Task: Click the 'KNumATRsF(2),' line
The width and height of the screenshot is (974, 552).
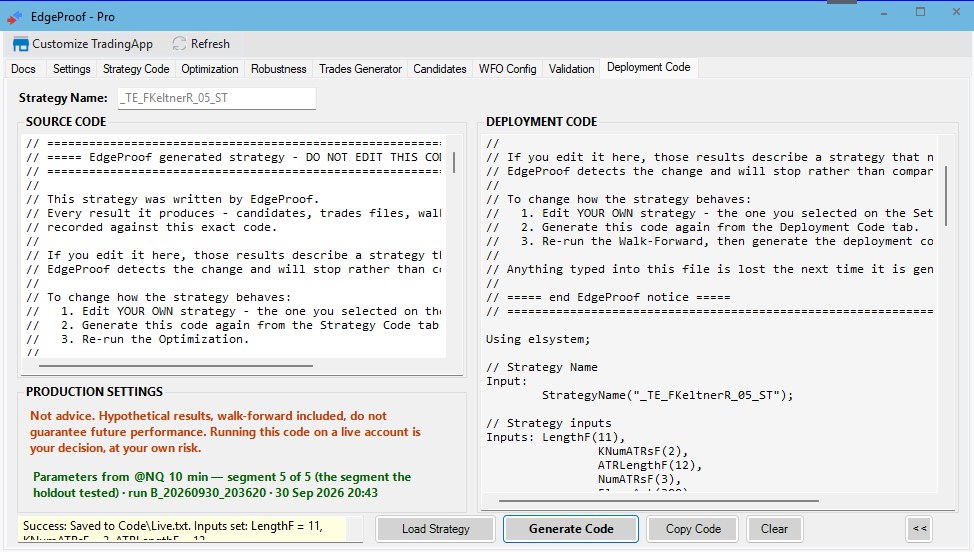Action: (x=643, y=451)
